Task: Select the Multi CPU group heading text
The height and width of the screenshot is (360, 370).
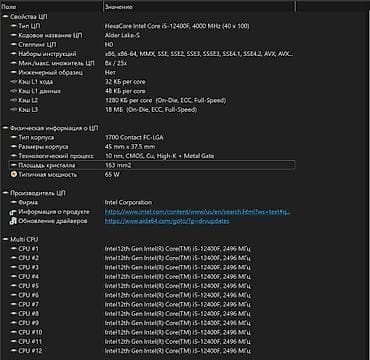Action: tap(24, 240)
